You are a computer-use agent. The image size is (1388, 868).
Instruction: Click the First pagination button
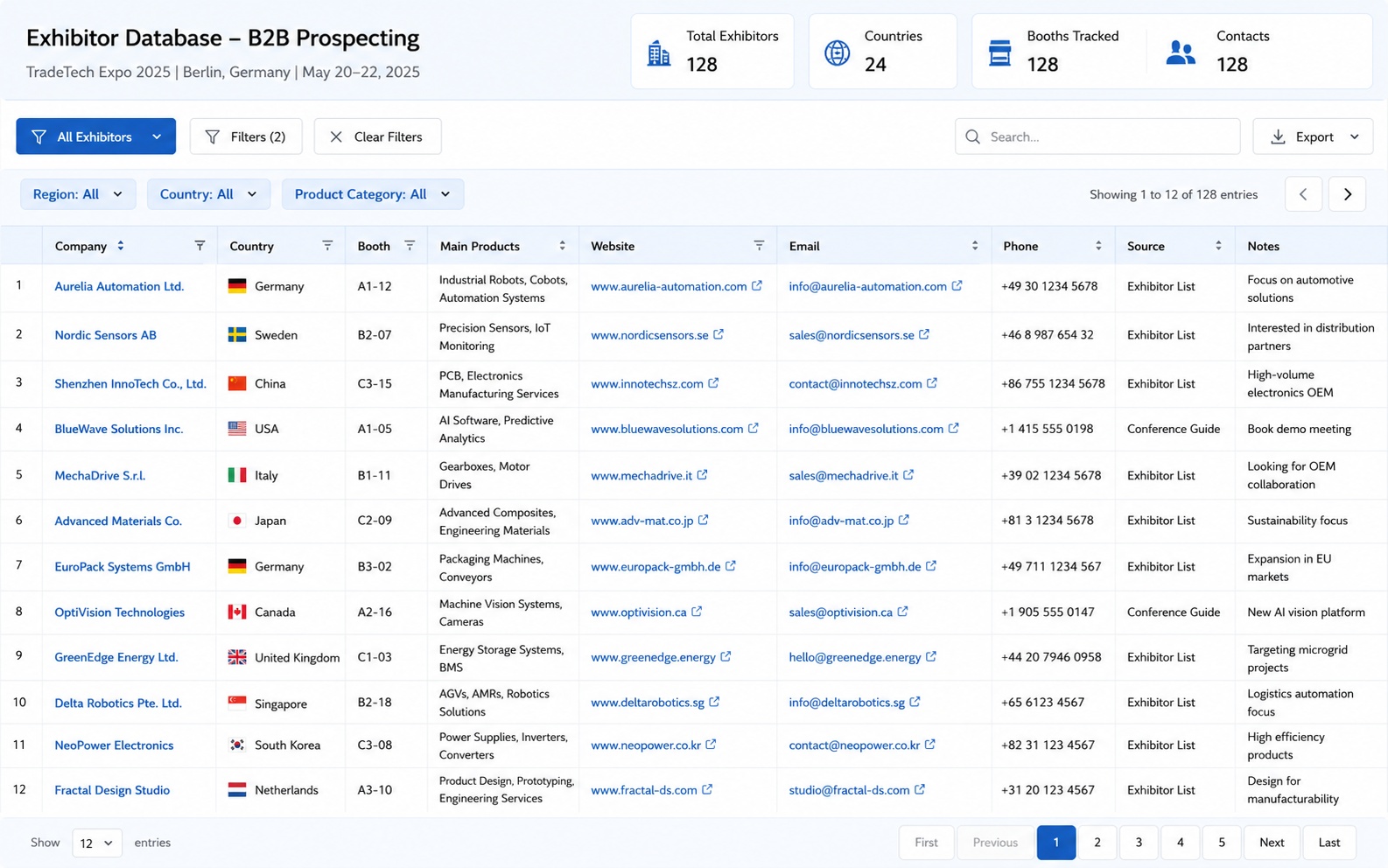click(926, 843)
